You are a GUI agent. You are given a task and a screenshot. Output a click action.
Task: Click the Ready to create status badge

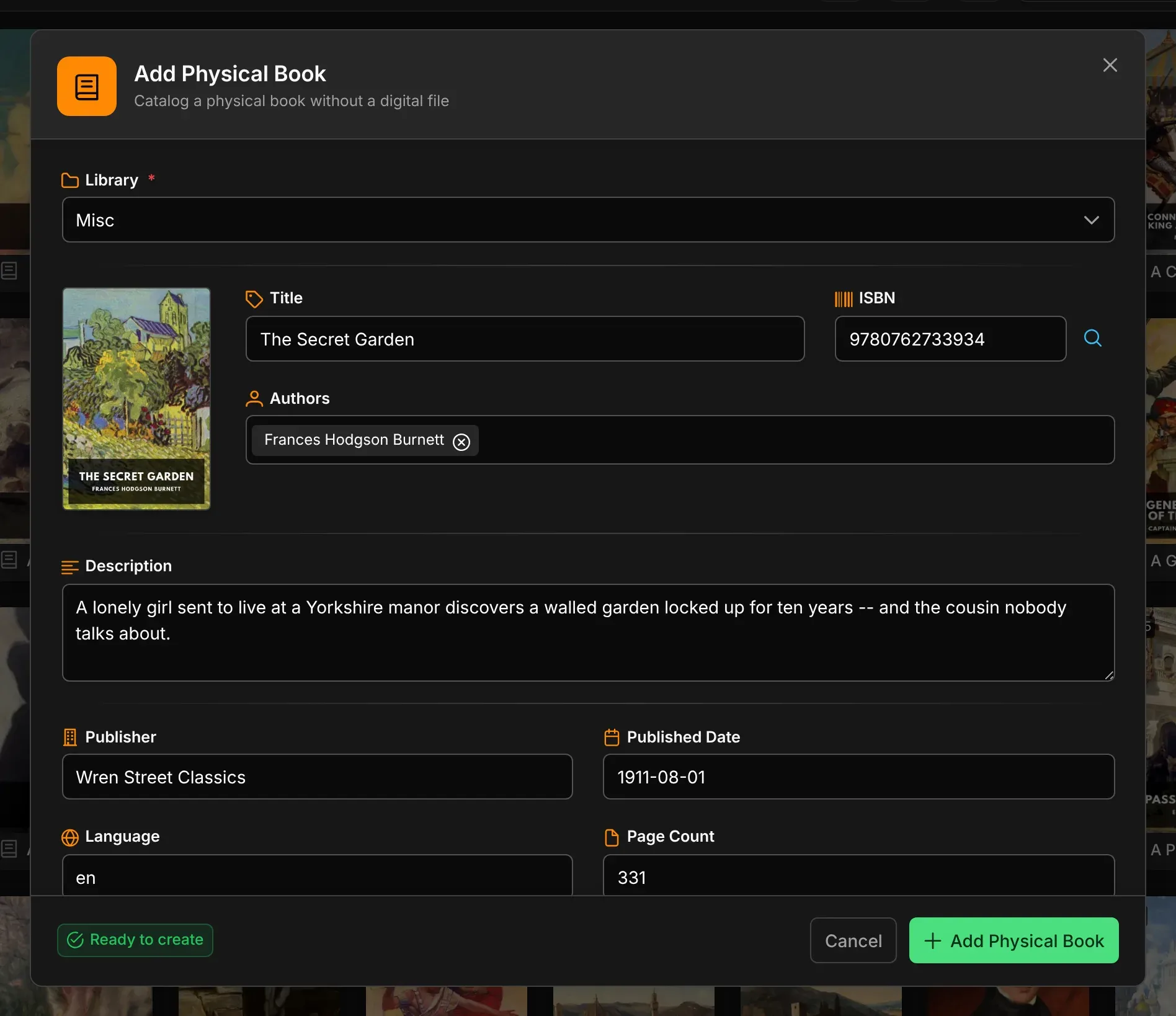[x=135, y=940]
